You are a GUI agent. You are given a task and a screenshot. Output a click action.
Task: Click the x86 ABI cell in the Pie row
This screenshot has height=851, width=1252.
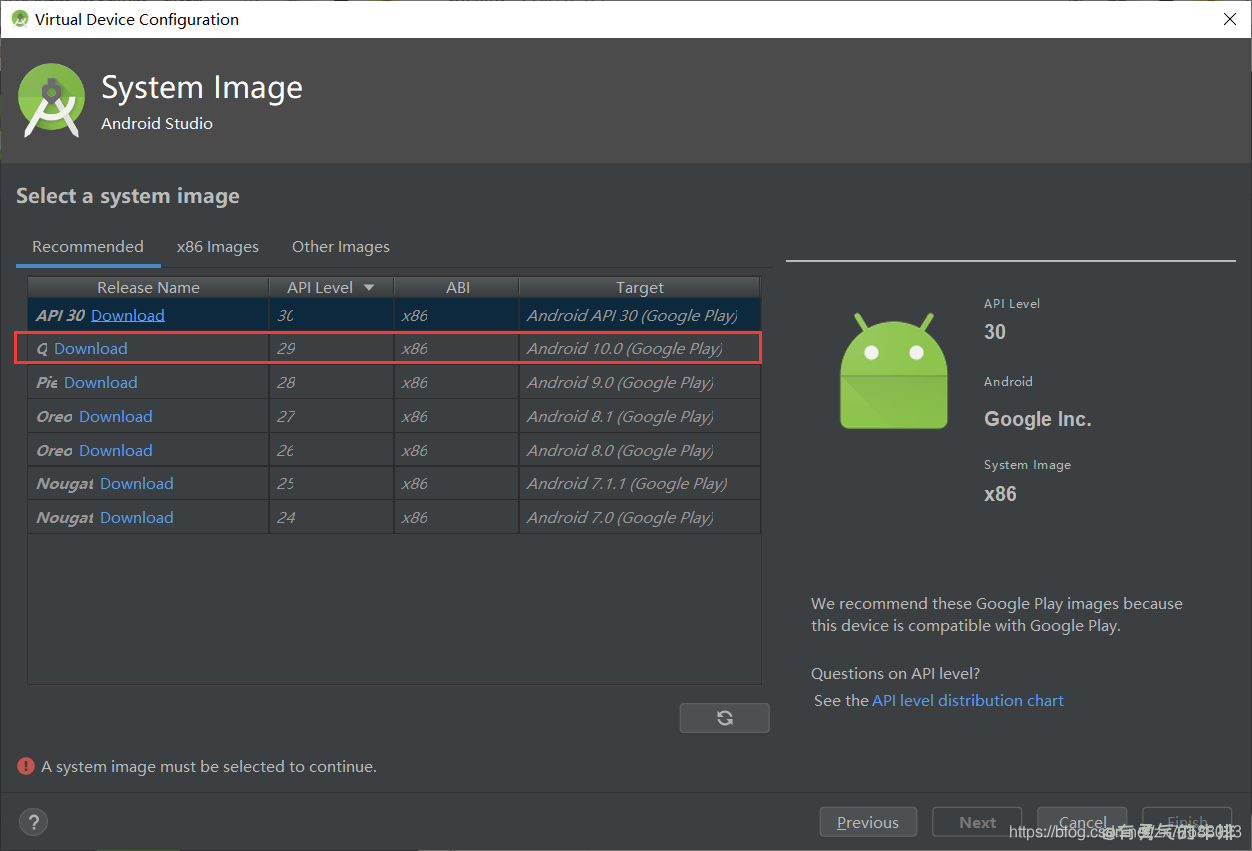(x=457, y=383)
